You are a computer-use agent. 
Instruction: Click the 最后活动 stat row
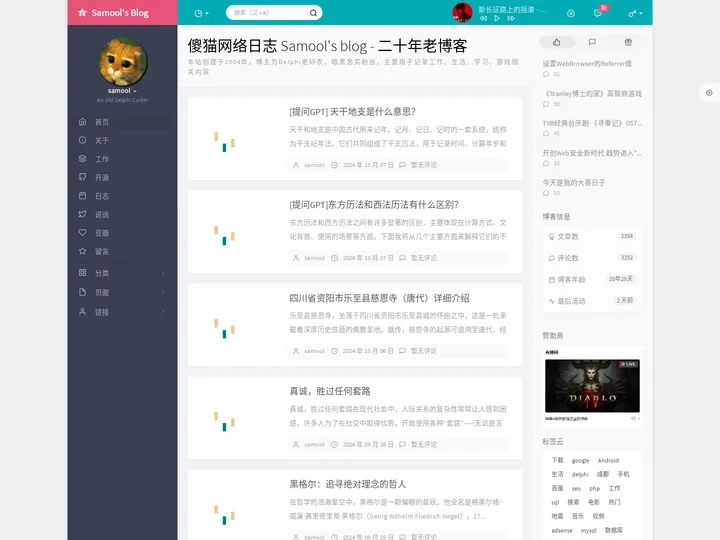pos(592,301)
